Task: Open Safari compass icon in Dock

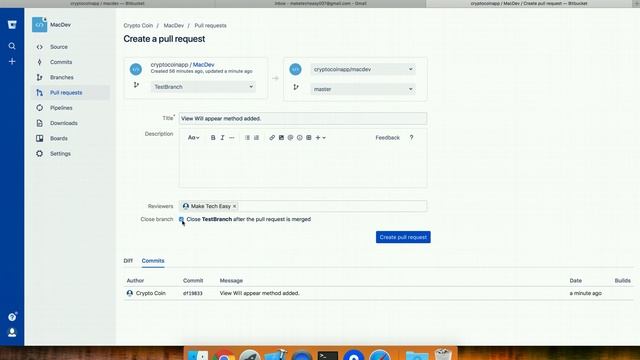Action: pos(380,355)
